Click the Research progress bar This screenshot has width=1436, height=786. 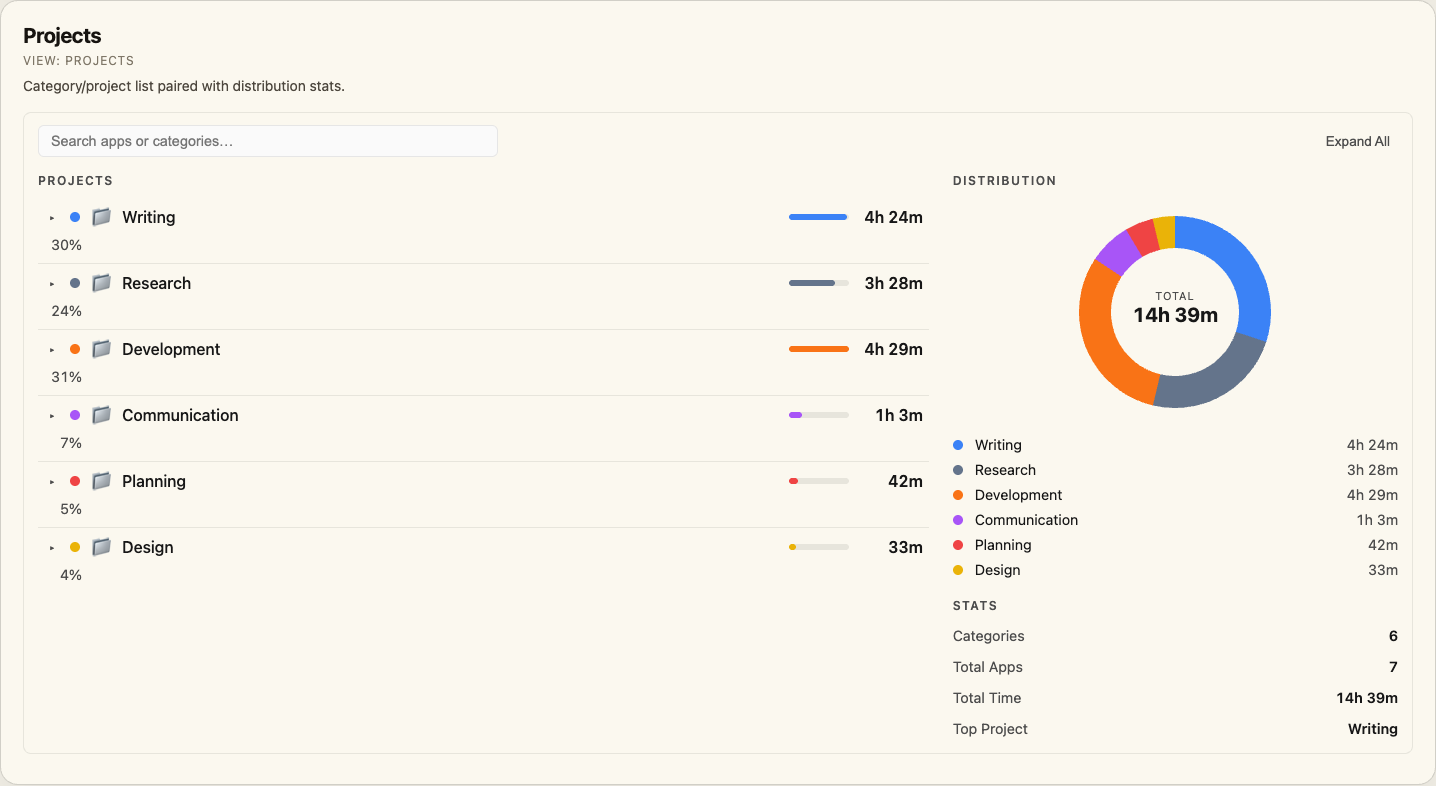(x=819, y=283)
